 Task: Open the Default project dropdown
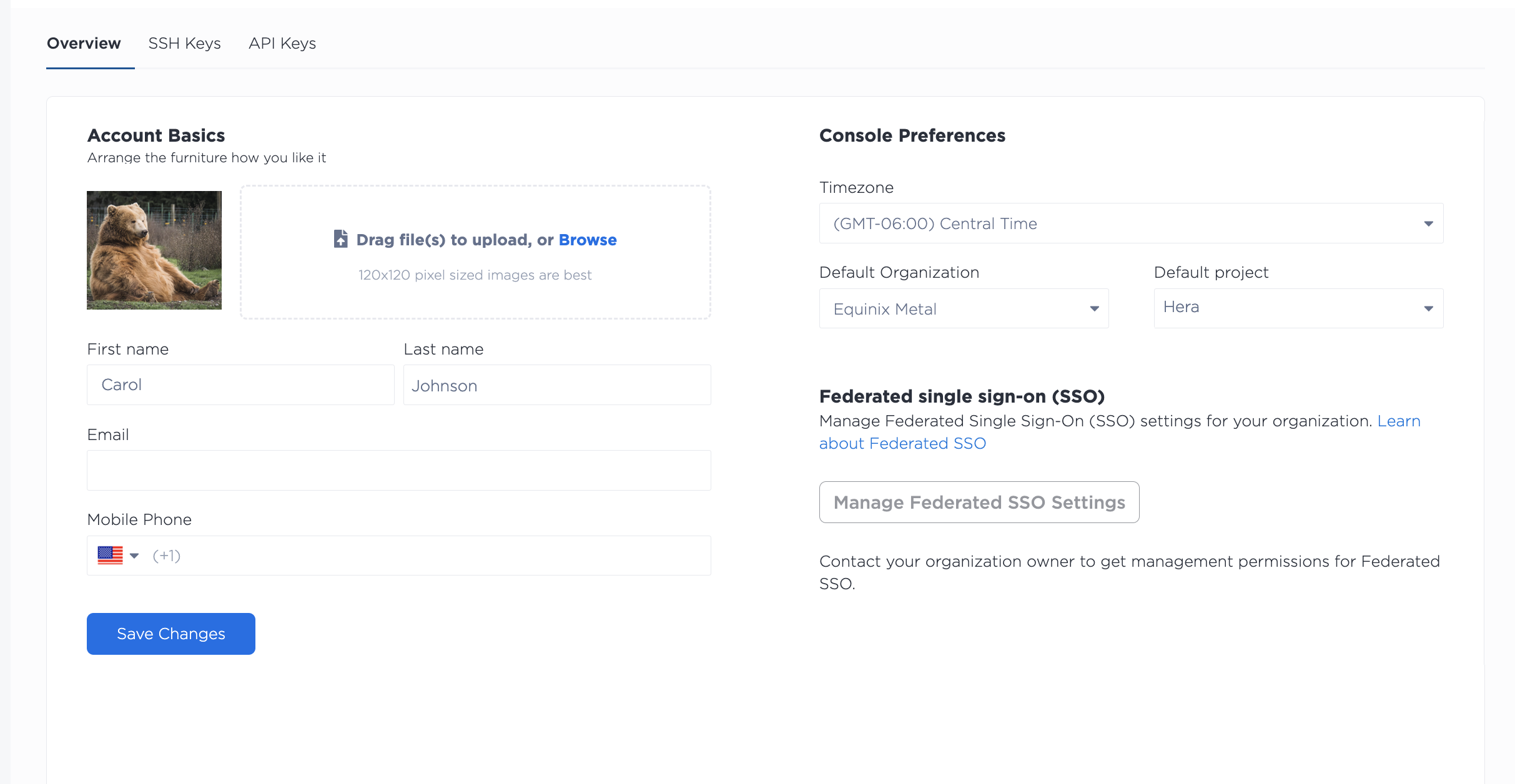(x=1298, y=308)
